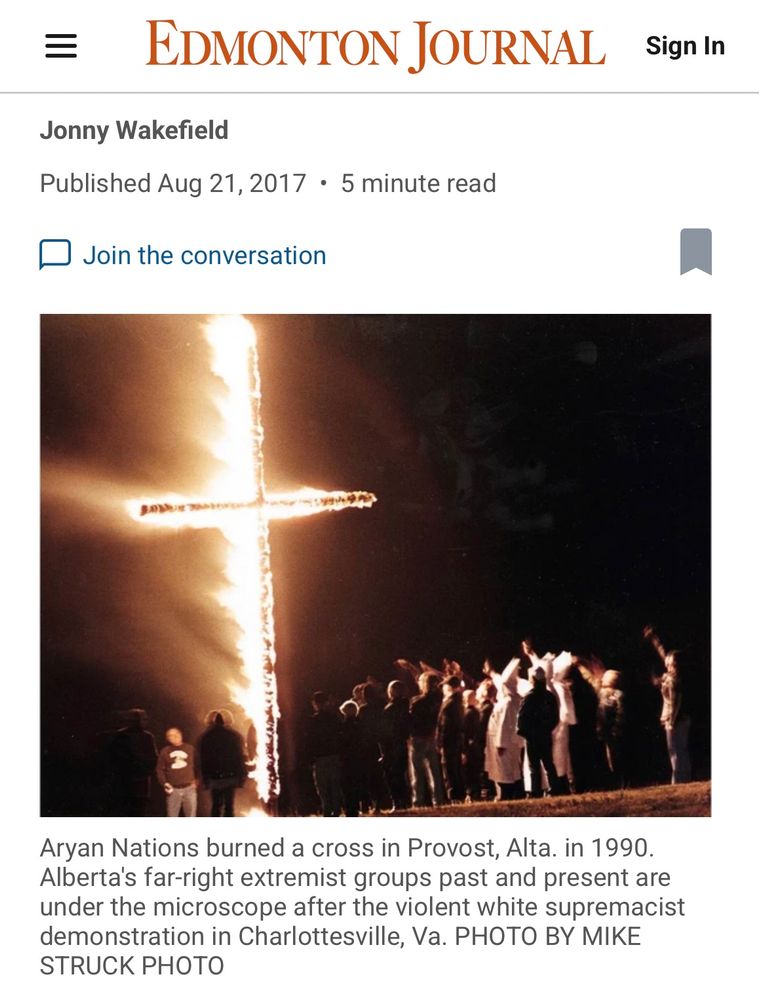767x1000 pixels.
Task: View author Jonny Wakefield's profile
Action: (134, 130)
